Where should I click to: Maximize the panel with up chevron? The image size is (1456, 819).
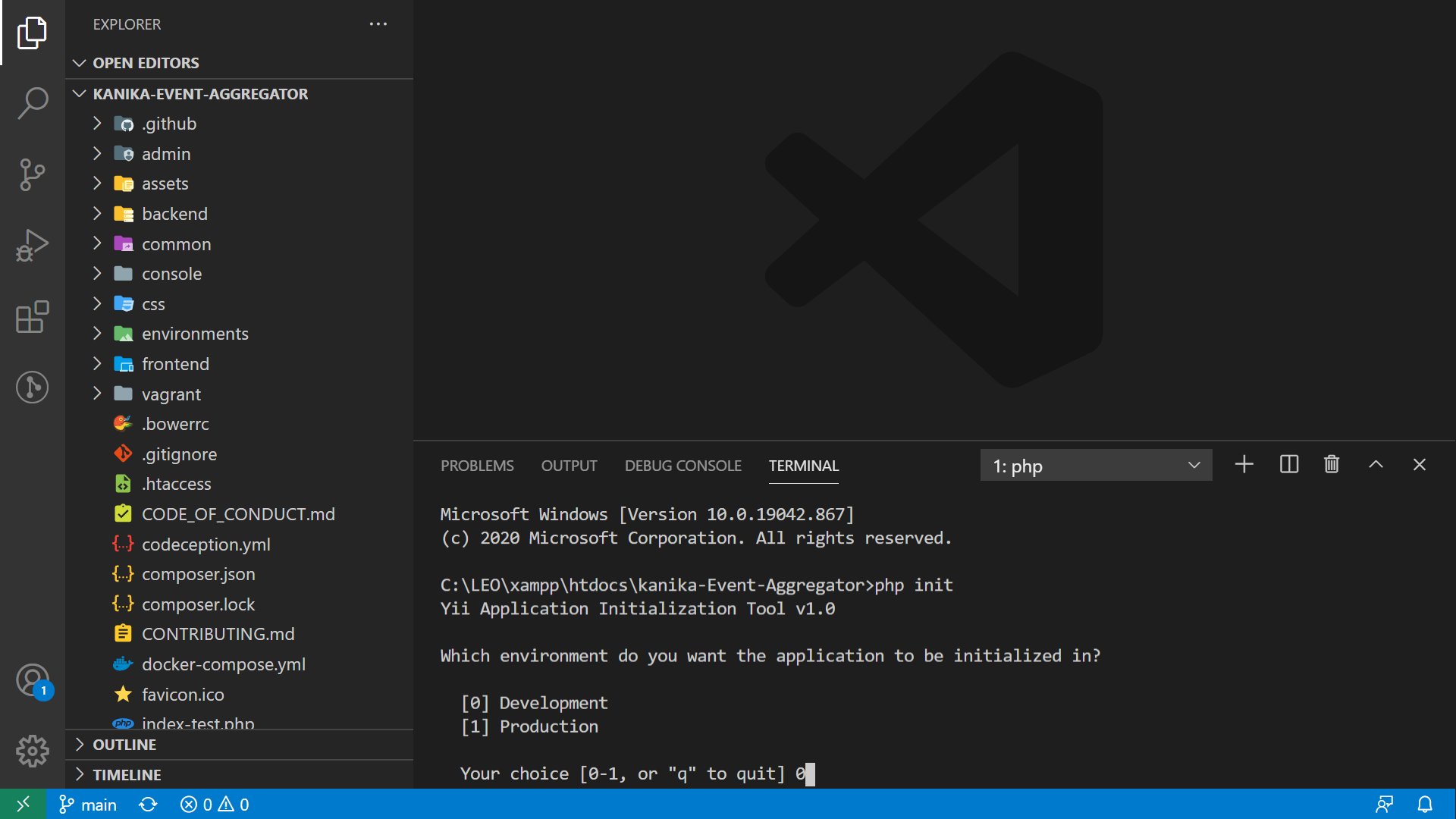pos(1376,465)
